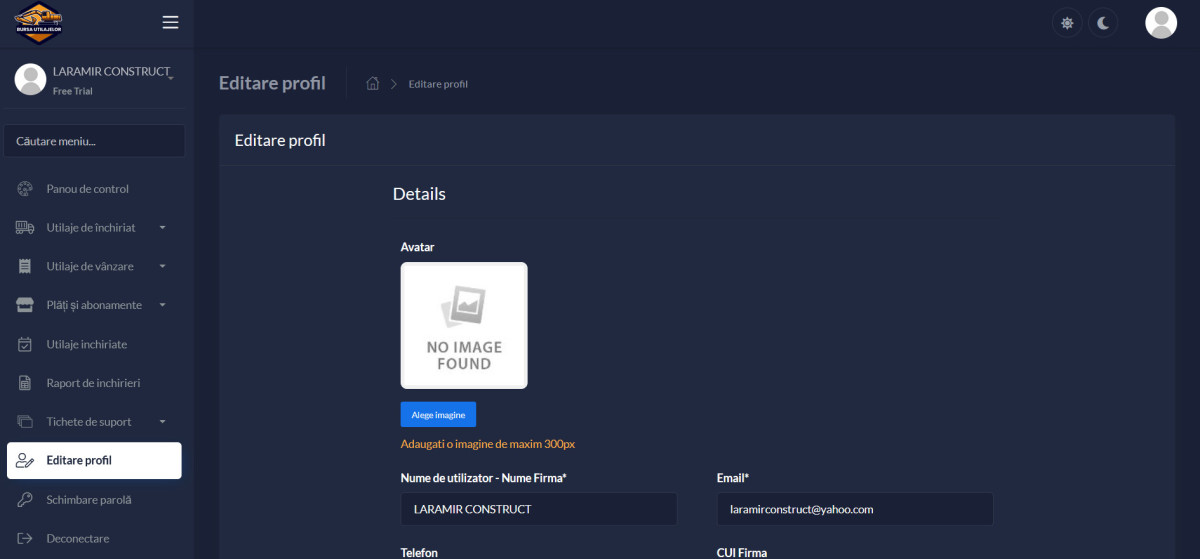The width and height of the screenshot is (1200, 559).
Task: Toggle dark mode moon icon
Action: 1103,23
